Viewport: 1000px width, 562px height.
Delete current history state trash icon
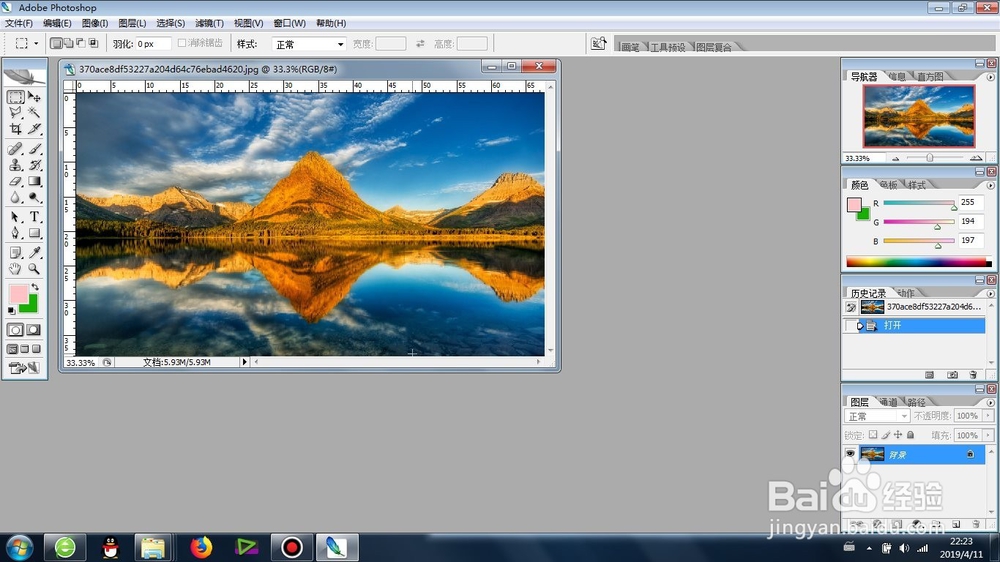click(973, 375)
